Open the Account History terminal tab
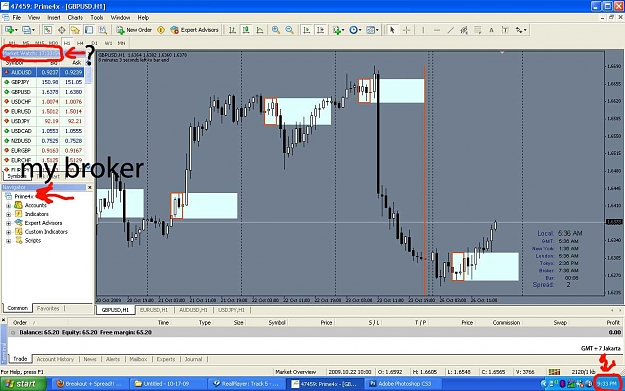This screenshot has height=391, width=625. tap(55, 359)
